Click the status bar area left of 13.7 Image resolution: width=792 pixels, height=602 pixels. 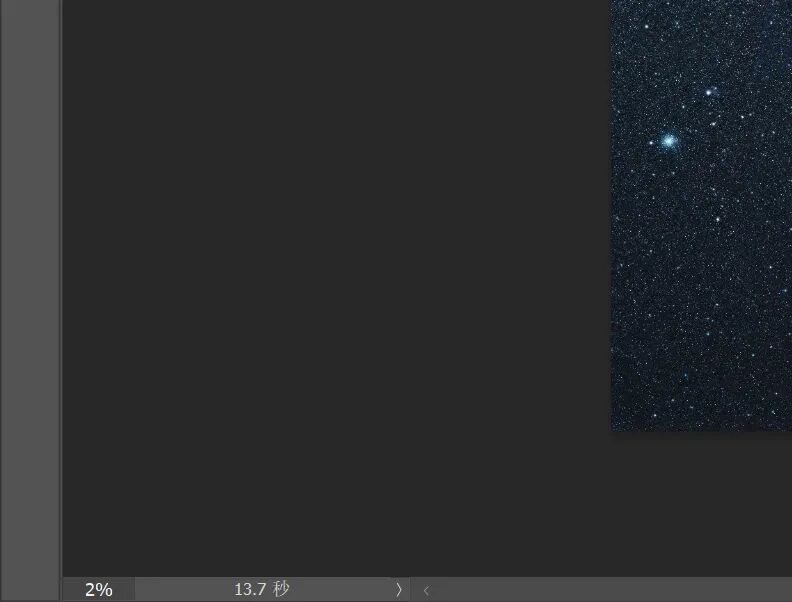coord(180,590)
